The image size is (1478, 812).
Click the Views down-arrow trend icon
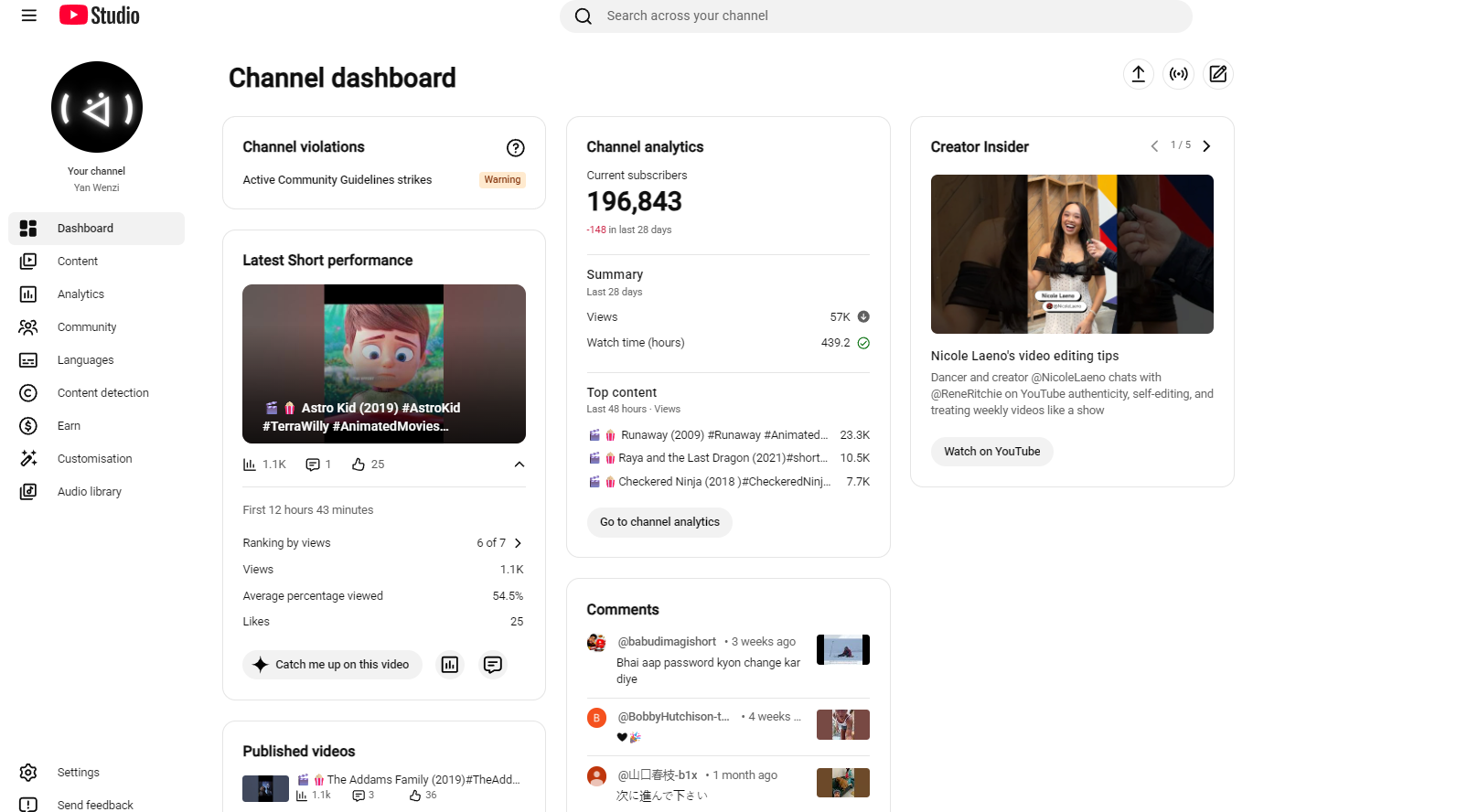point(863,317)
